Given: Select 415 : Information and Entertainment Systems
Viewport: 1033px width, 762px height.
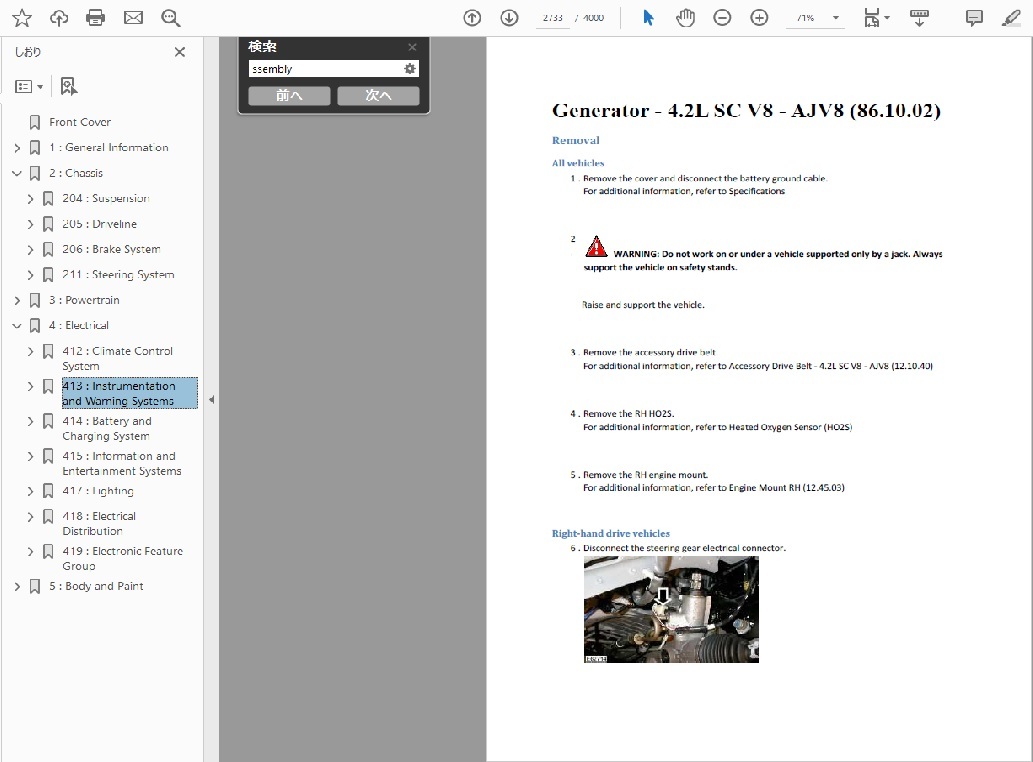Looking at the screenshot, I should click(122, 464).
